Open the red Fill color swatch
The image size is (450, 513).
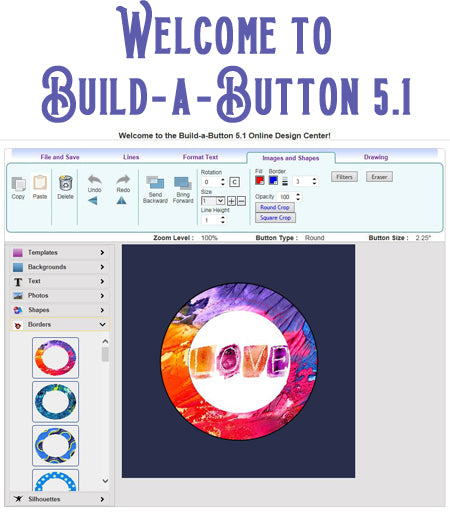(260, 180)
